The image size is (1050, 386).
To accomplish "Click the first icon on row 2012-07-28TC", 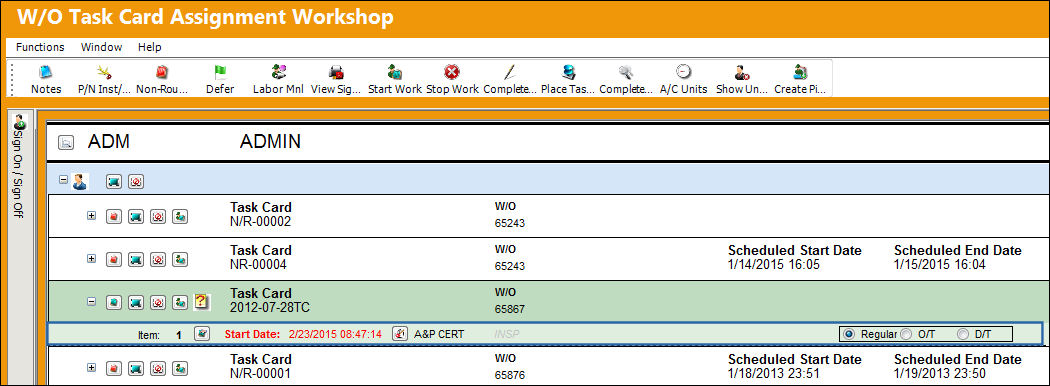I will point(114,302).
